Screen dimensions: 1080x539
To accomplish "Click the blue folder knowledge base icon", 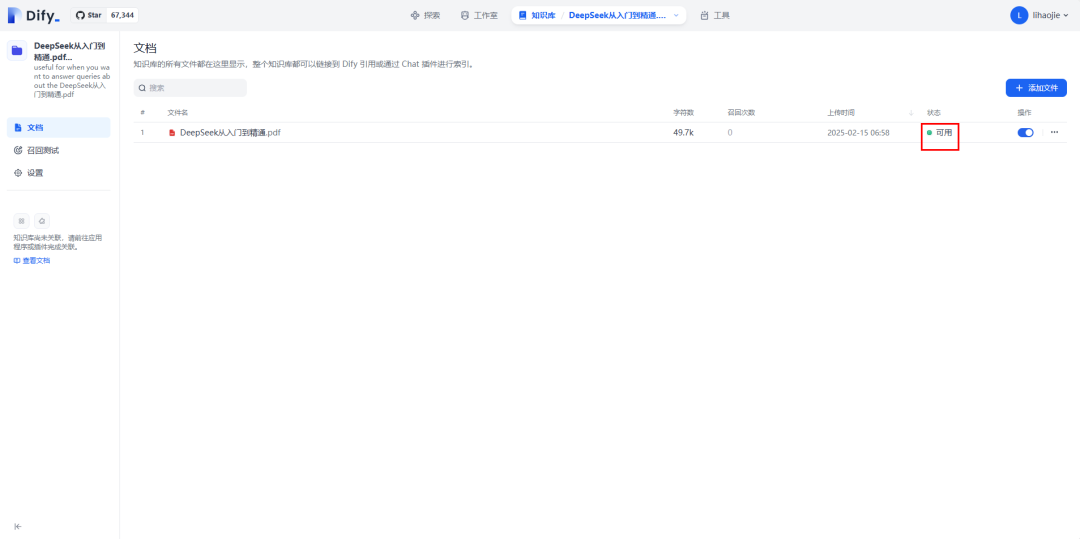I will tap(17, 51).
